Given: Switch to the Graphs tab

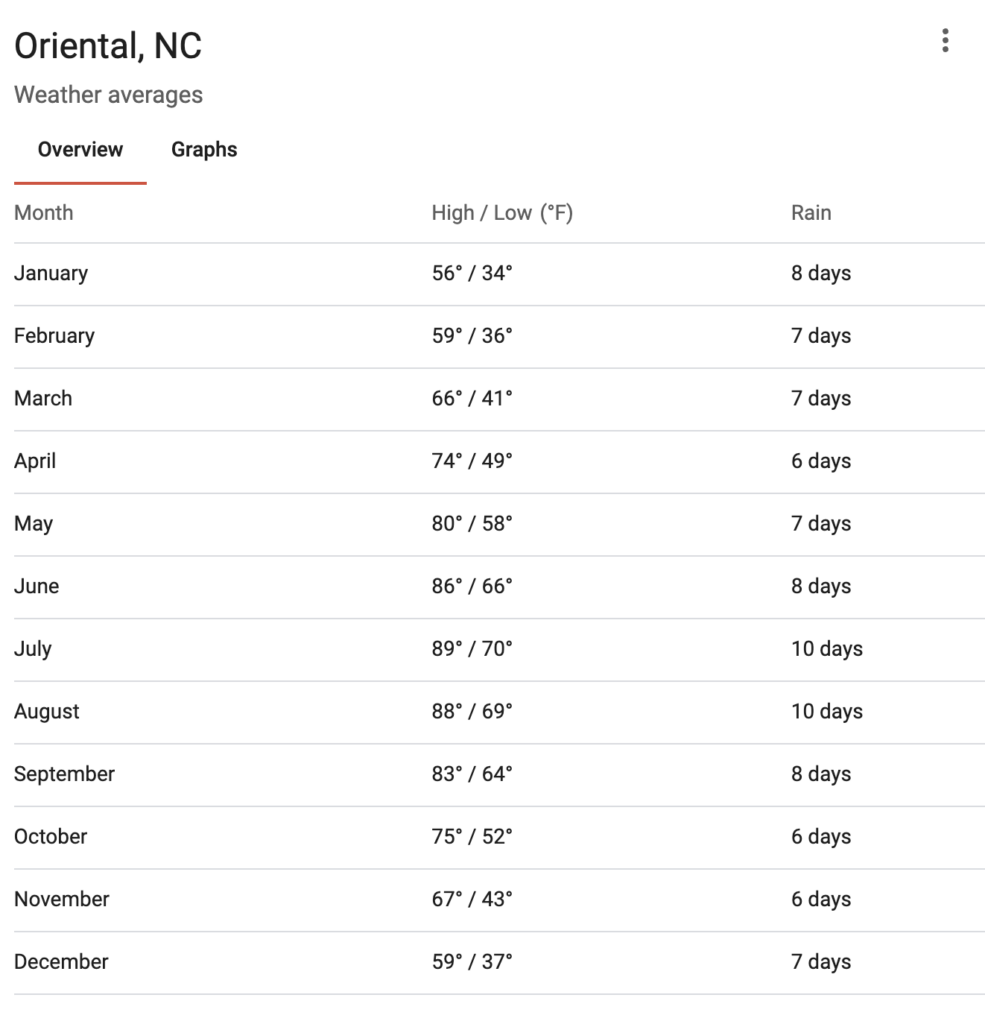Looking at the screenshot, I should [x=204, y=150].
